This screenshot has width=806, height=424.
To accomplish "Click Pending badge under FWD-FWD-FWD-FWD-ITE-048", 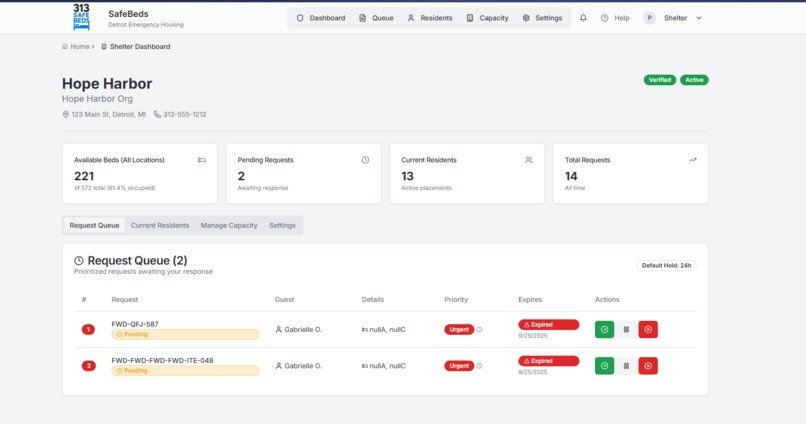I will tap(185, 371).
